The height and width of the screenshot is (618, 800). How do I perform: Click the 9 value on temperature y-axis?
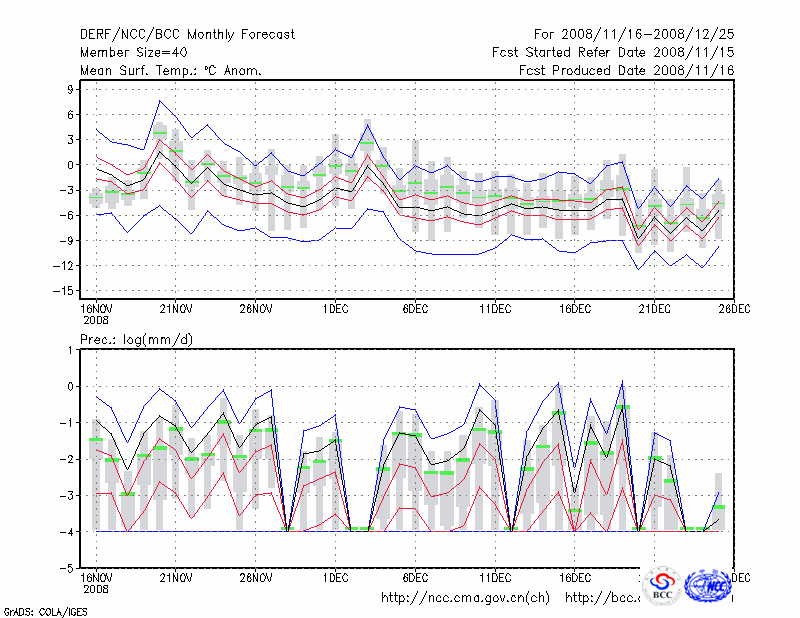coord(70,90)
